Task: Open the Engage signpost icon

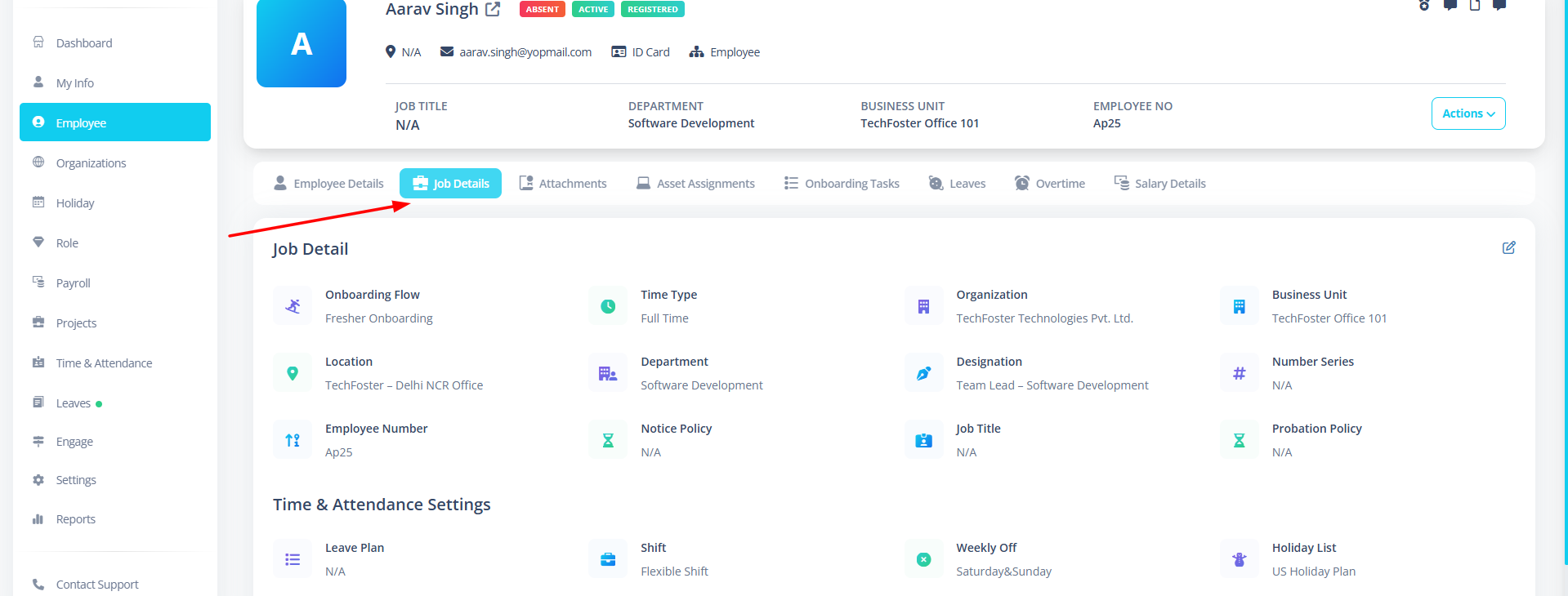Action: click(x=38, y=441)
